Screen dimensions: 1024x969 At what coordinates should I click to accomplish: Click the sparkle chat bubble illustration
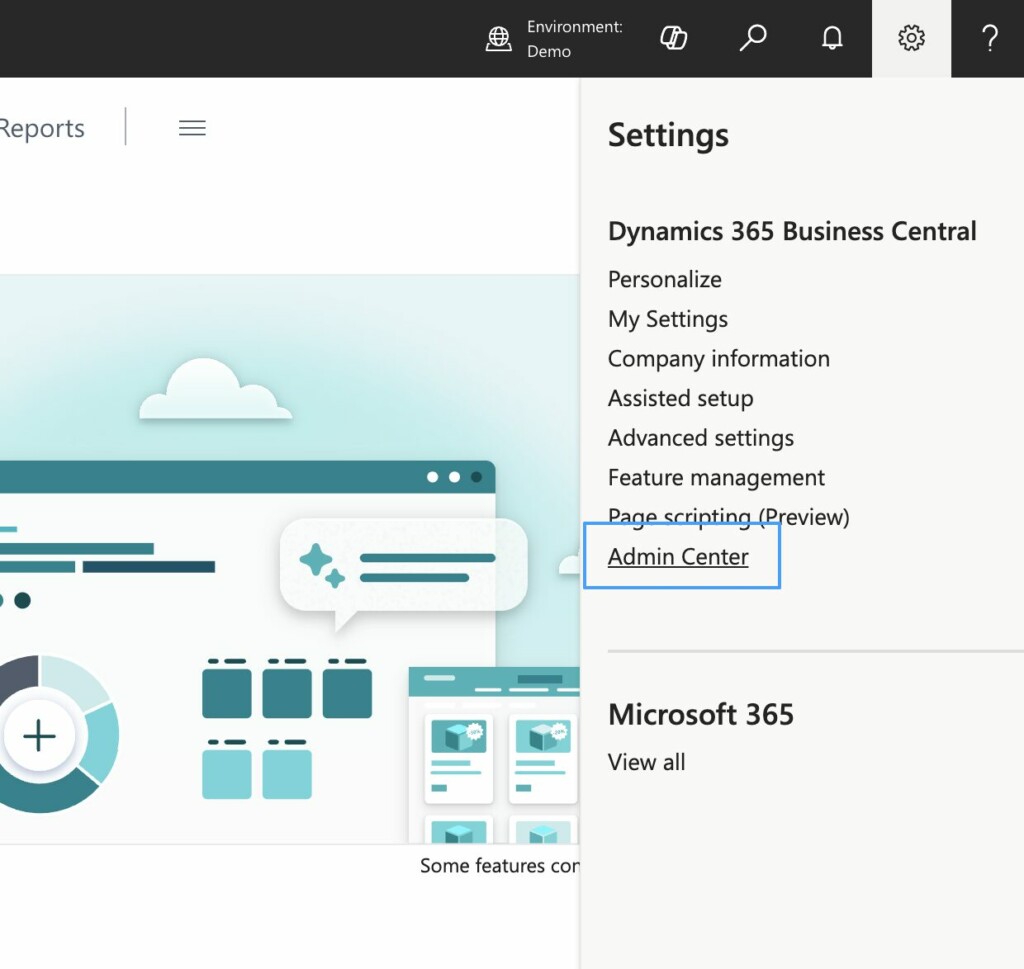(403, 566)
